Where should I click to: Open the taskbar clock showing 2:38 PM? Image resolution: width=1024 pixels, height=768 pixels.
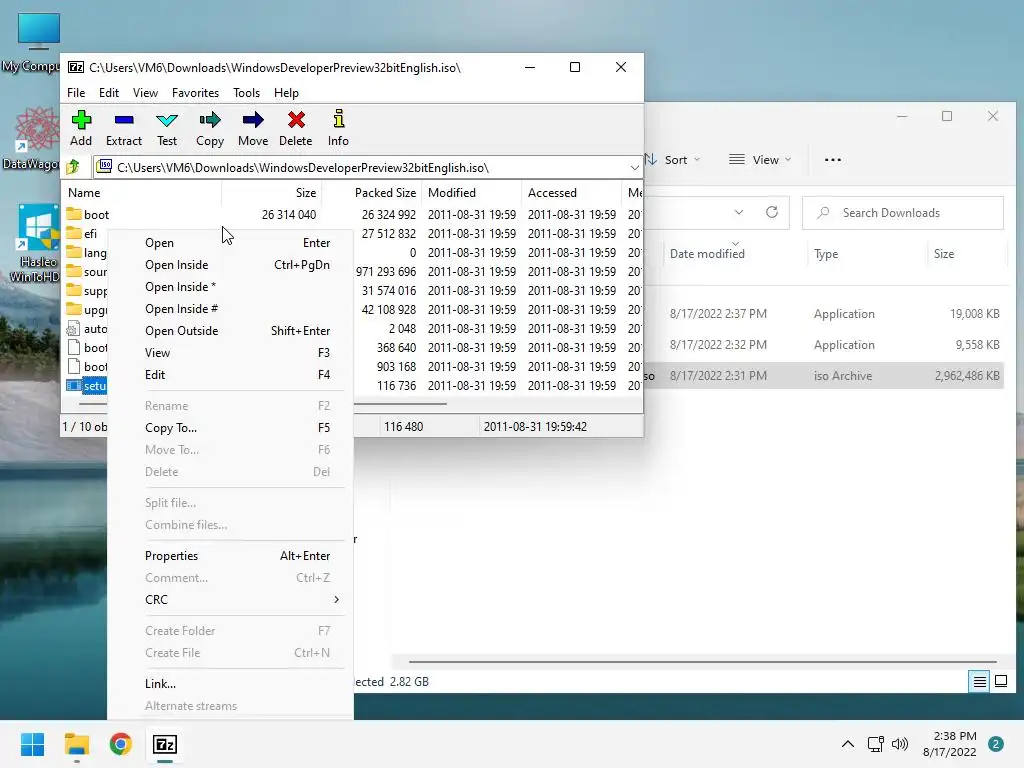pos(950,744)
